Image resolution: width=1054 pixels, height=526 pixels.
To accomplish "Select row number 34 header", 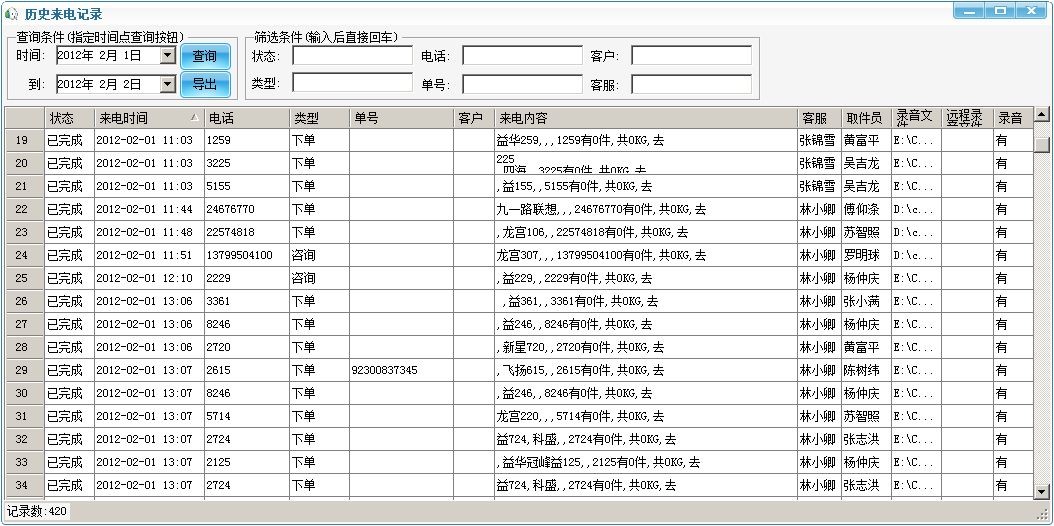I will 25,485.
